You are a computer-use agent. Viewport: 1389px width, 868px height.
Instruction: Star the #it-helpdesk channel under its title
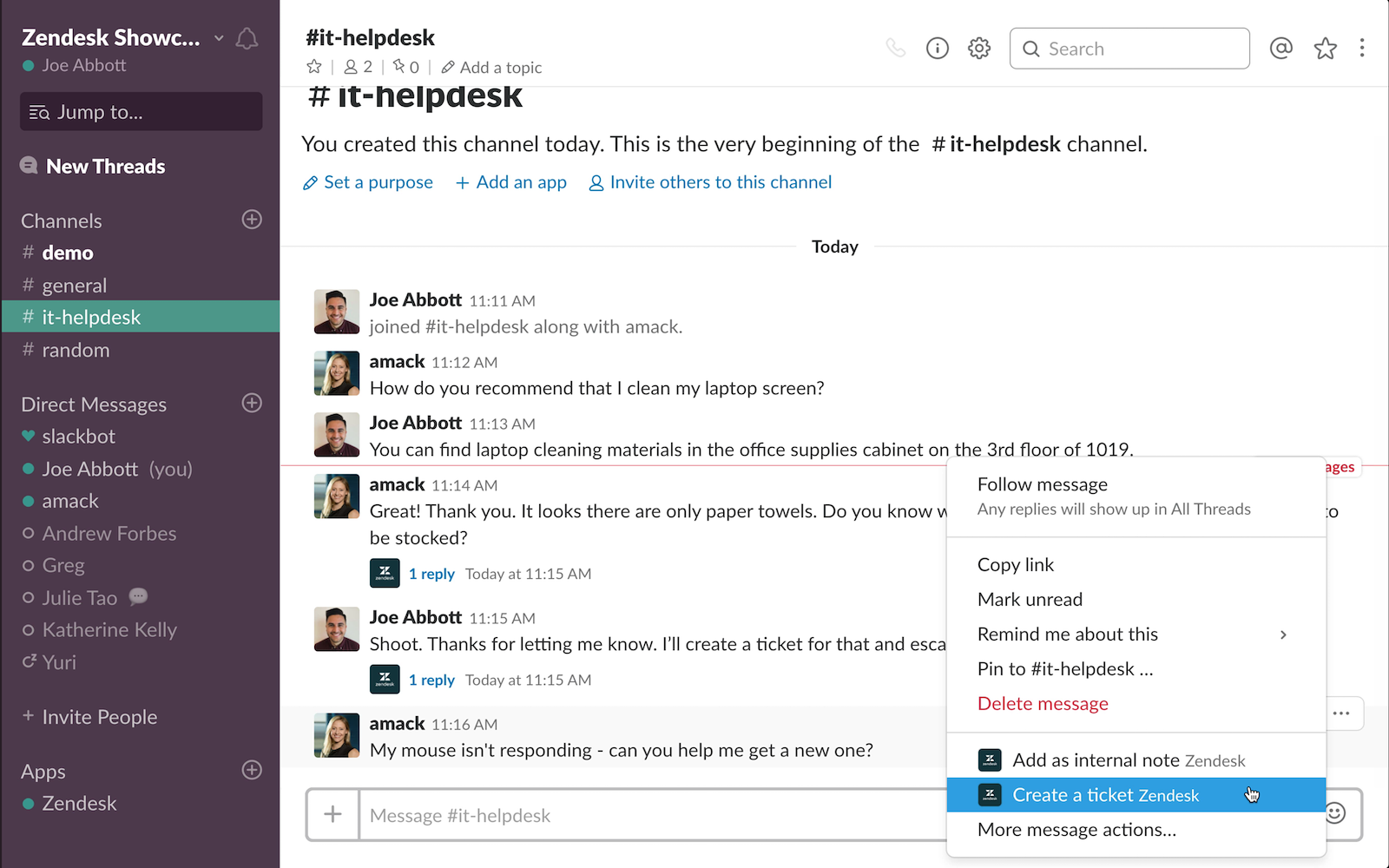click(314, 67)
